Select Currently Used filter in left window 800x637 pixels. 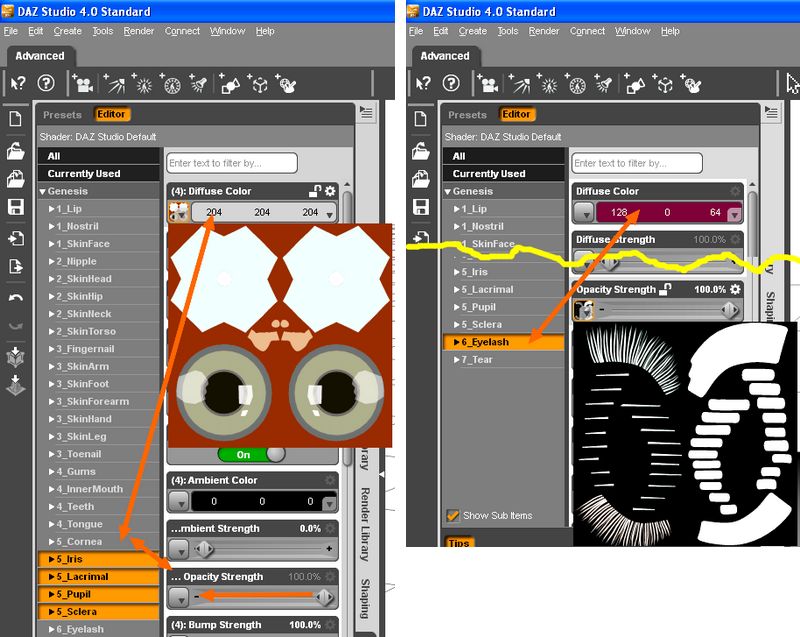(x=99, y=173)
